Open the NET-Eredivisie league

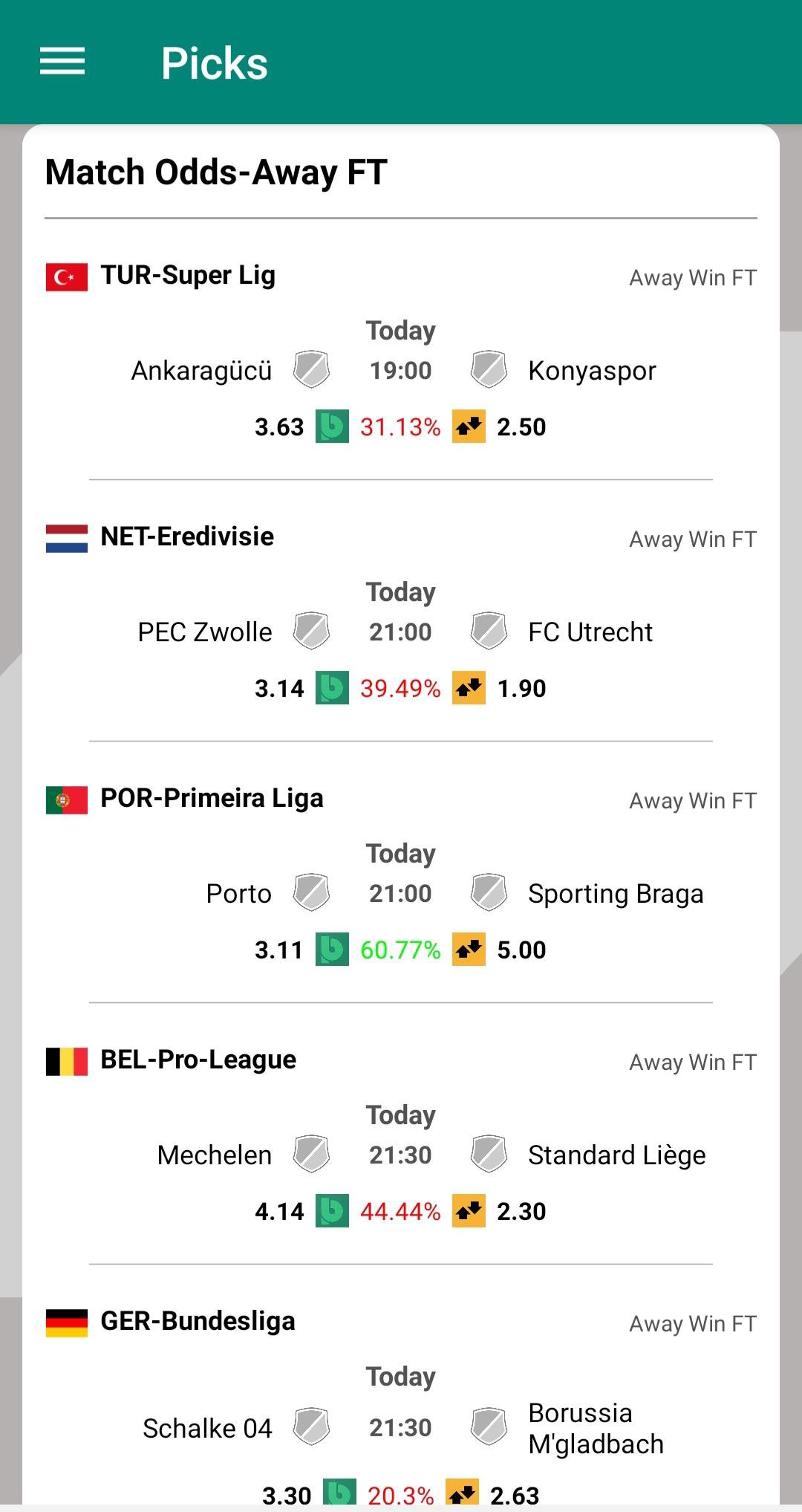coord(187,537)
